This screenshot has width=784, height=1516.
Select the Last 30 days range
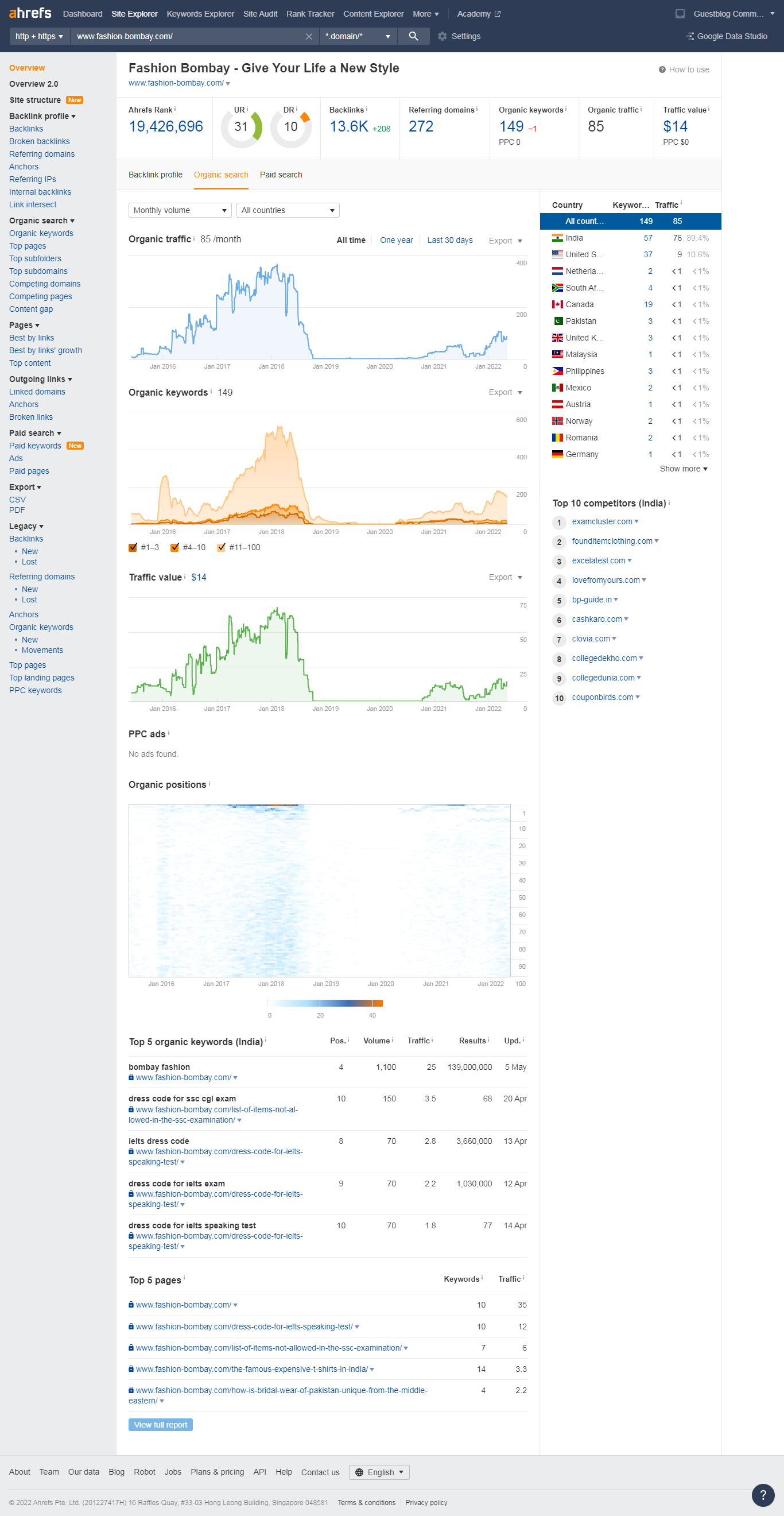coord(450,240)
